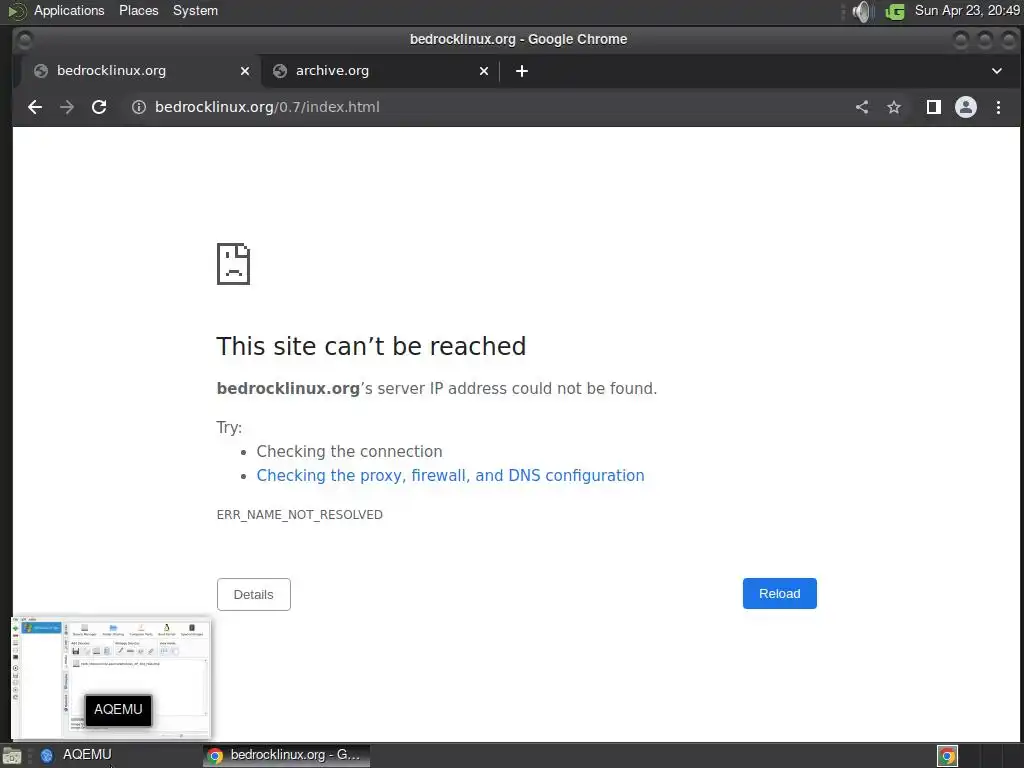Click the forward navigation arrow
The image size is (1024, 768).
coord(67,107)
